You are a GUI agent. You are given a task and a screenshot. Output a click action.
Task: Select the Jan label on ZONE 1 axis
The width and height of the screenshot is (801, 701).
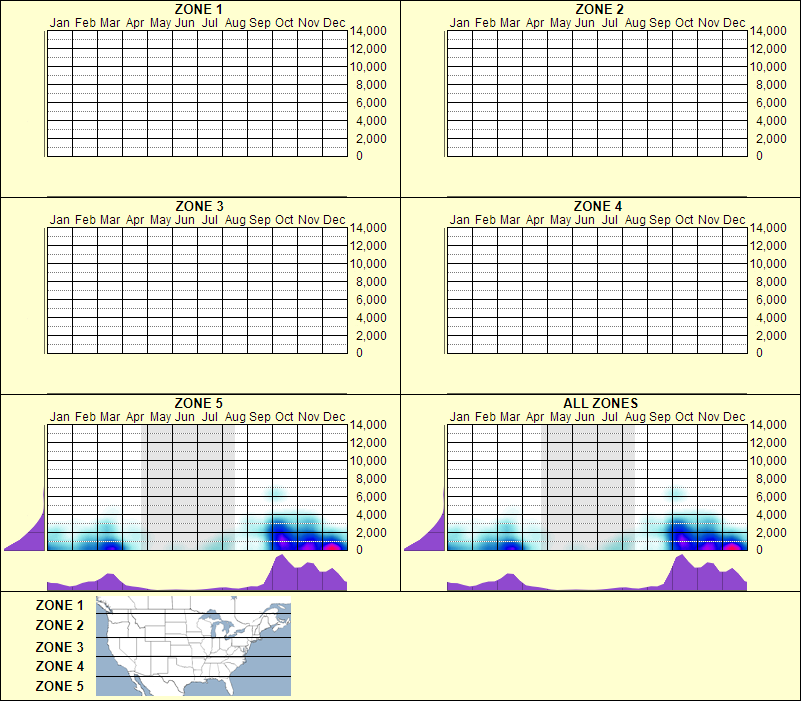coord(59,22)
